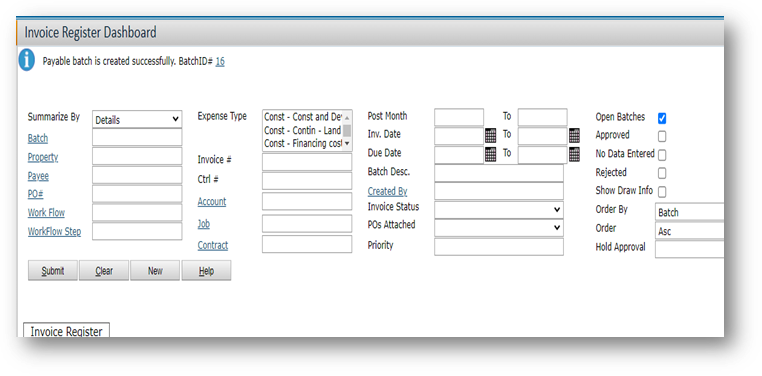Click the Expense Type list scrollbar down arrow

(x=347, y=143)
